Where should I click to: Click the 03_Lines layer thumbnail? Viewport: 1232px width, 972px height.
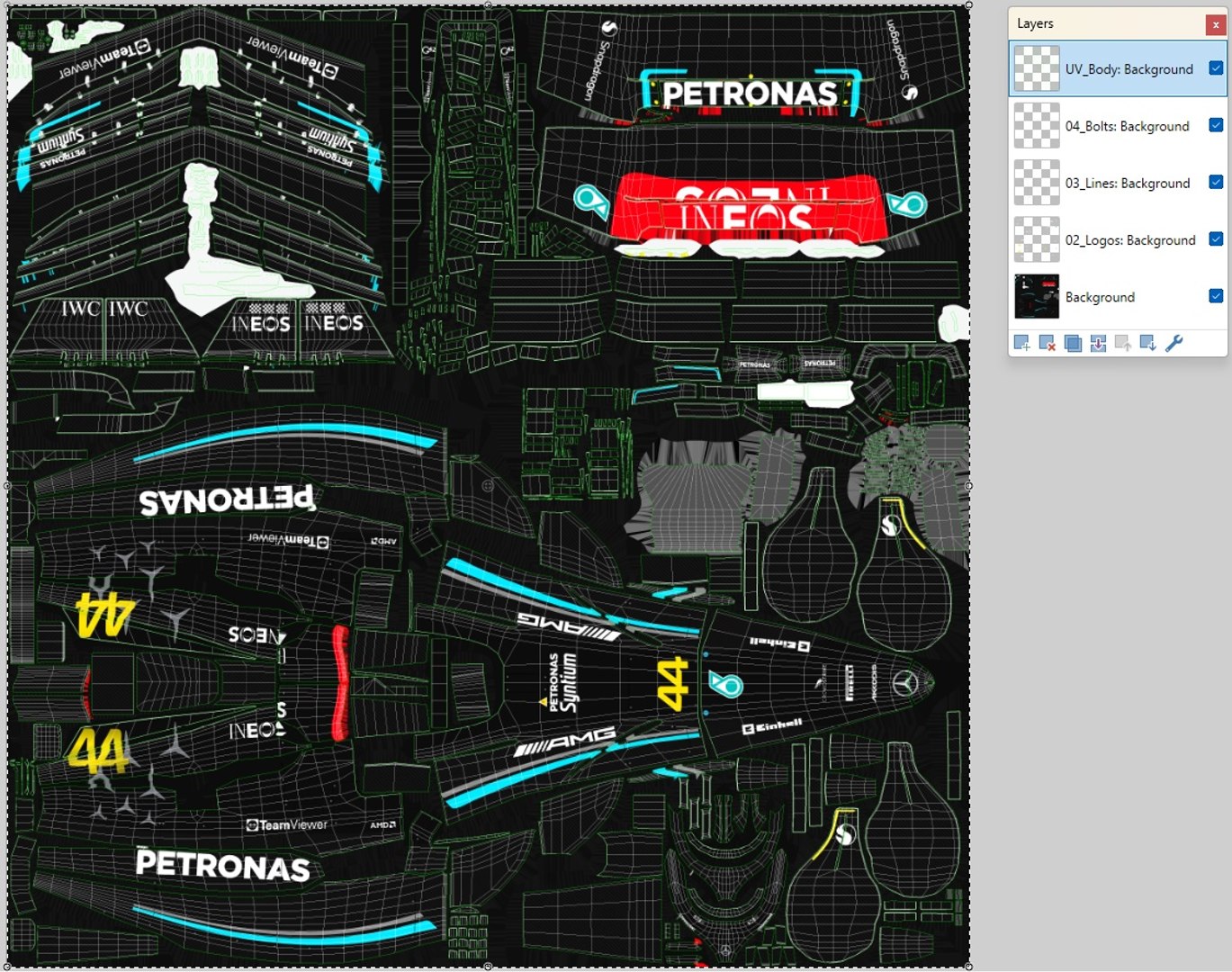(1037, 182)
